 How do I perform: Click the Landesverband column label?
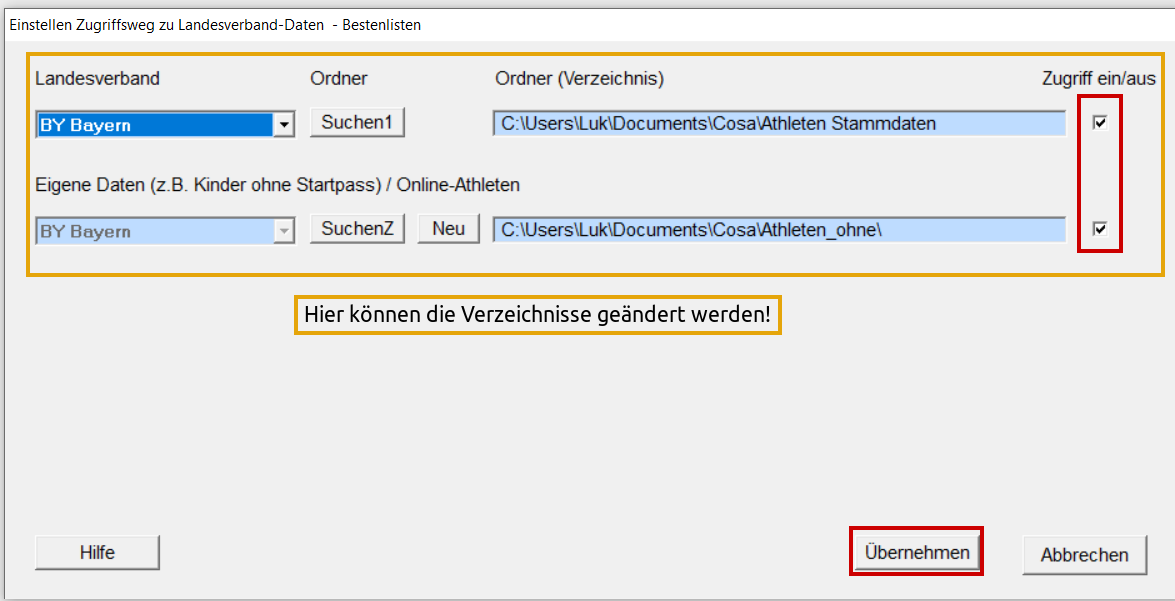tap(97, 79)
